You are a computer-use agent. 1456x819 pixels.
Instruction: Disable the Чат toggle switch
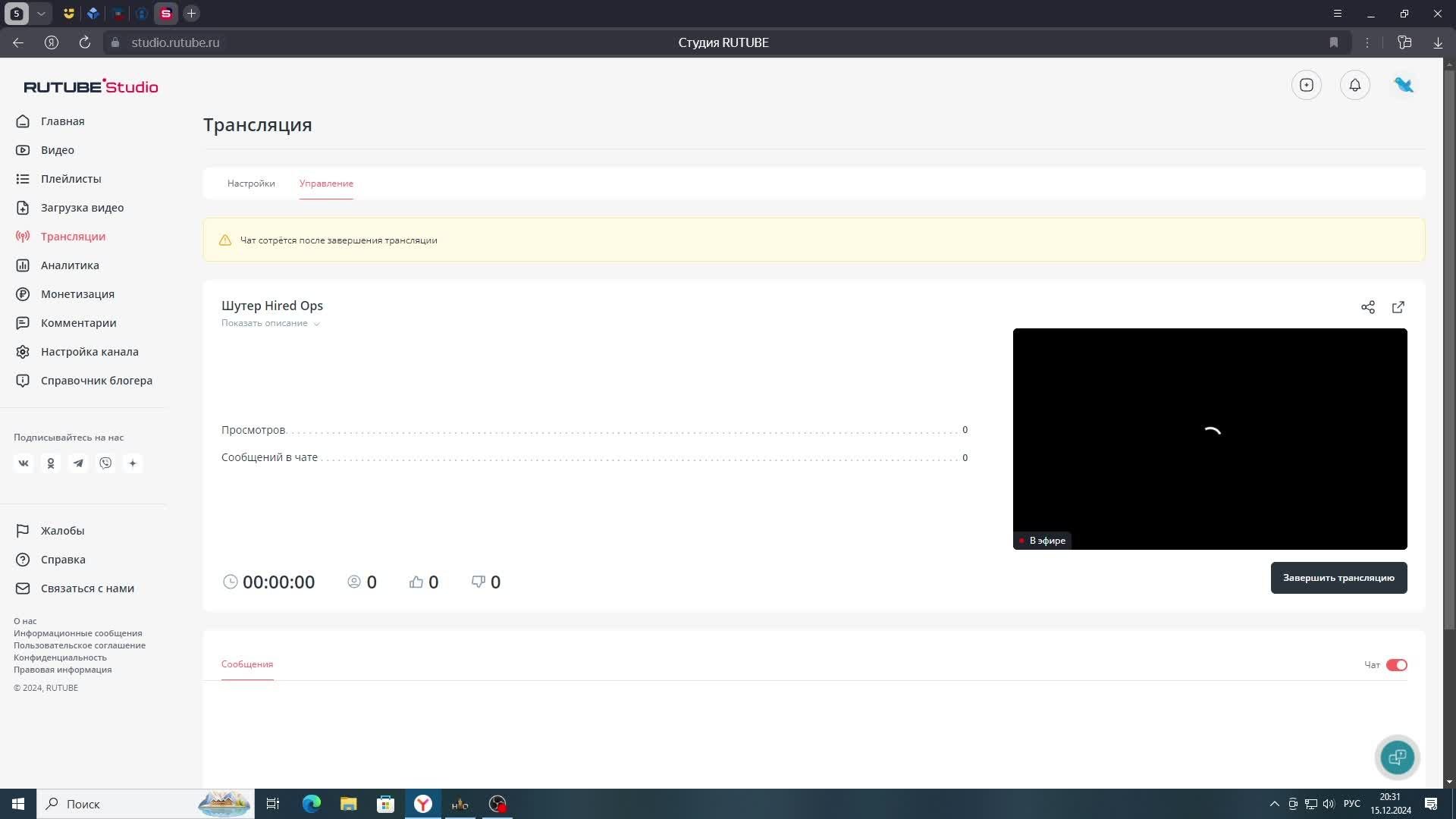(1396, 665)
